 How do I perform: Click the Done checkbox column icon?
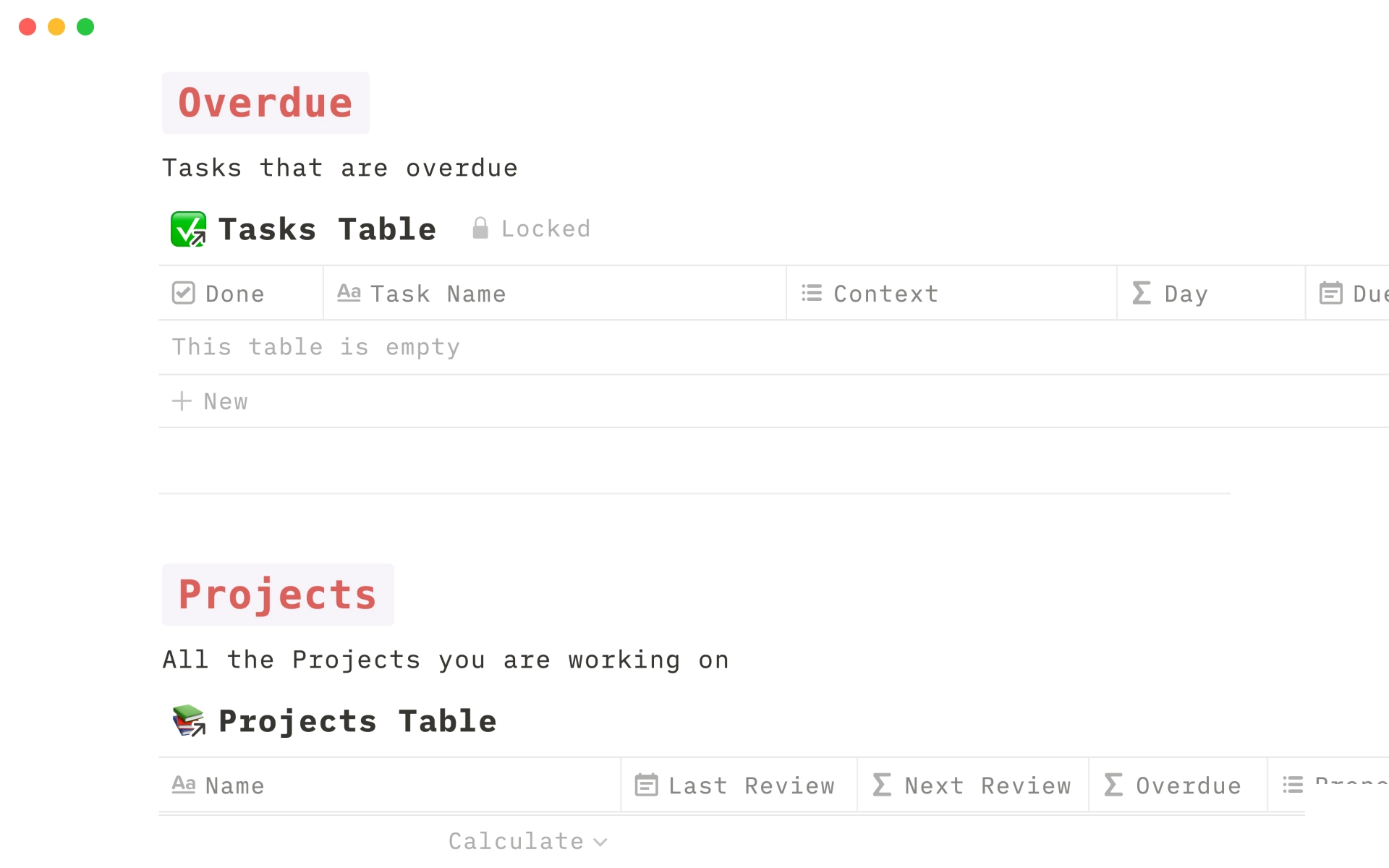(x=184, y=293)
